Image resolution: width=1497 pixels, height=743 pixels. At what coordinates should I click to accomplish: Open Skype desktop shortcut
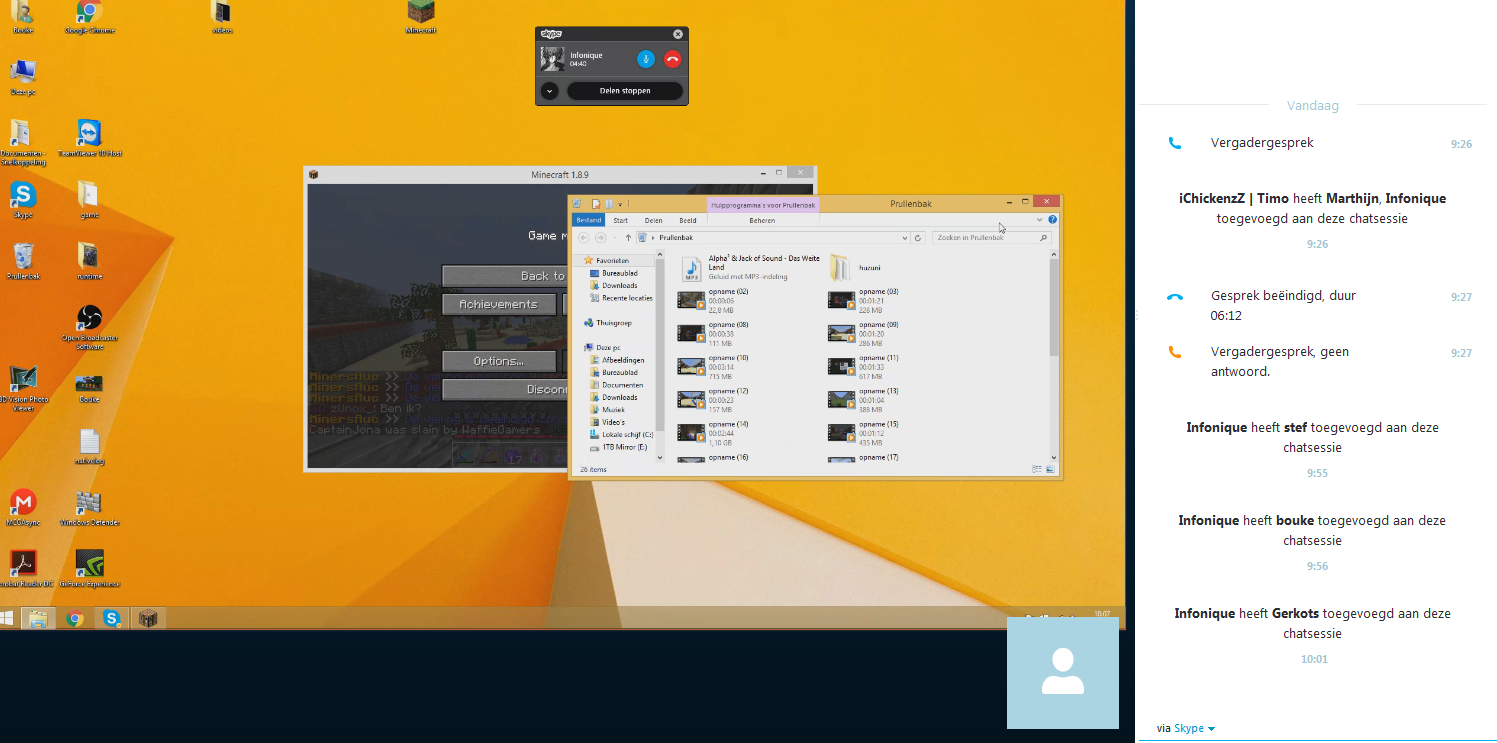coord(22,200)
